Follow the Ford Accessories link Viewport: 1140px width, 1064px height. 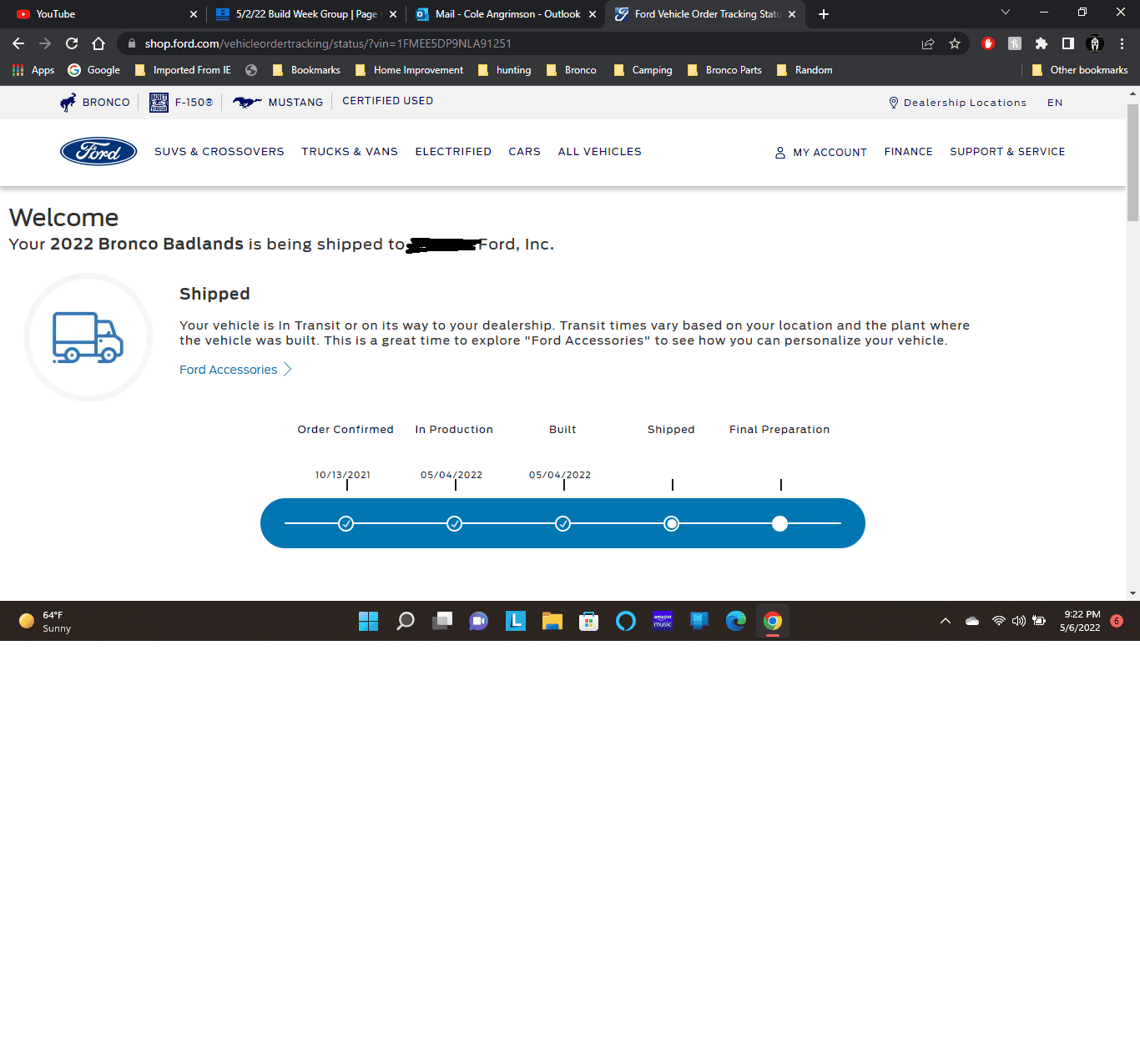click(x=235, y=370)
